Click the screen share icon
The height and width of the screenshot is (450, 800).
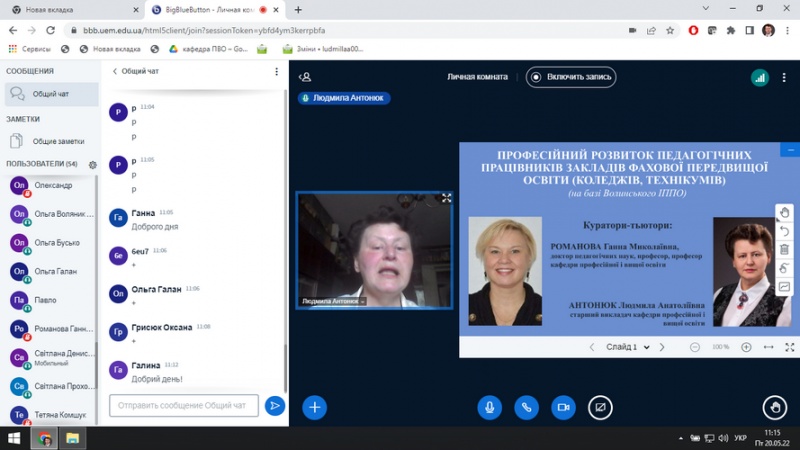(600, 407)
